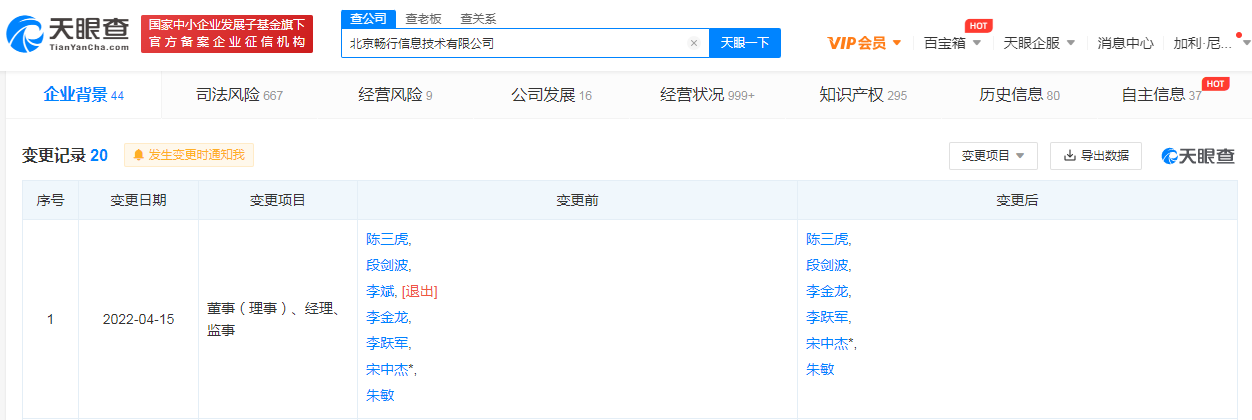
Task: Select the 知识产权 tab
Action: pos(862,95)
